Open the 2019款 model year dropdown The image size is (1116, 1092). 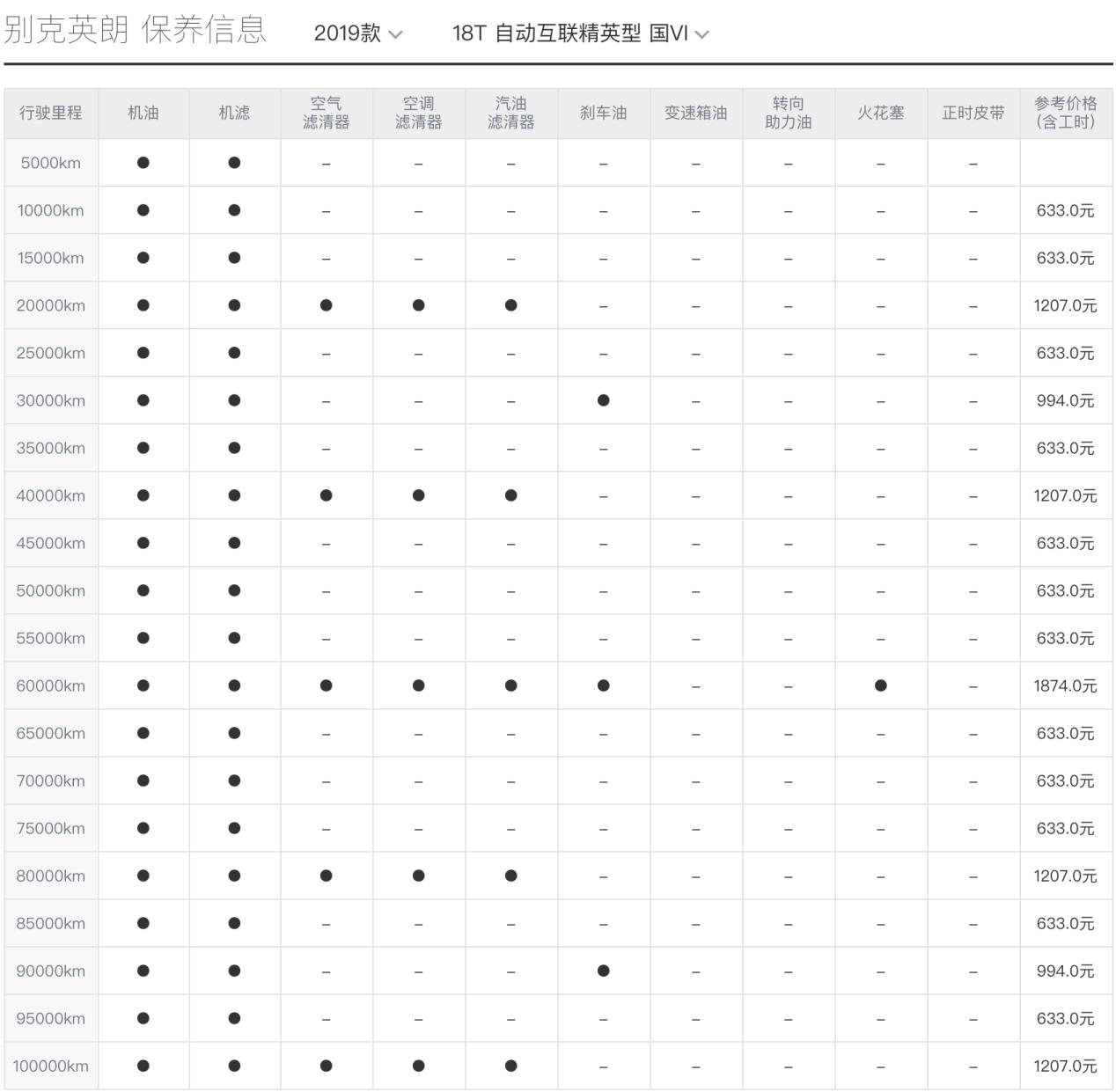(x=355, y=34)
